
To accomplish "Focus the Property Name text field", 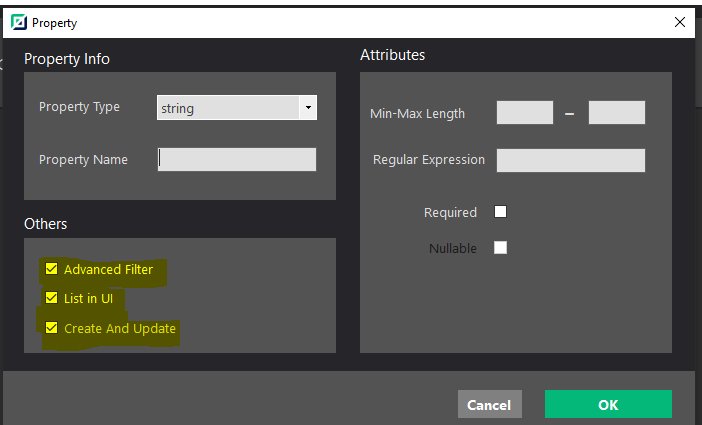I will tap(237, 160).
